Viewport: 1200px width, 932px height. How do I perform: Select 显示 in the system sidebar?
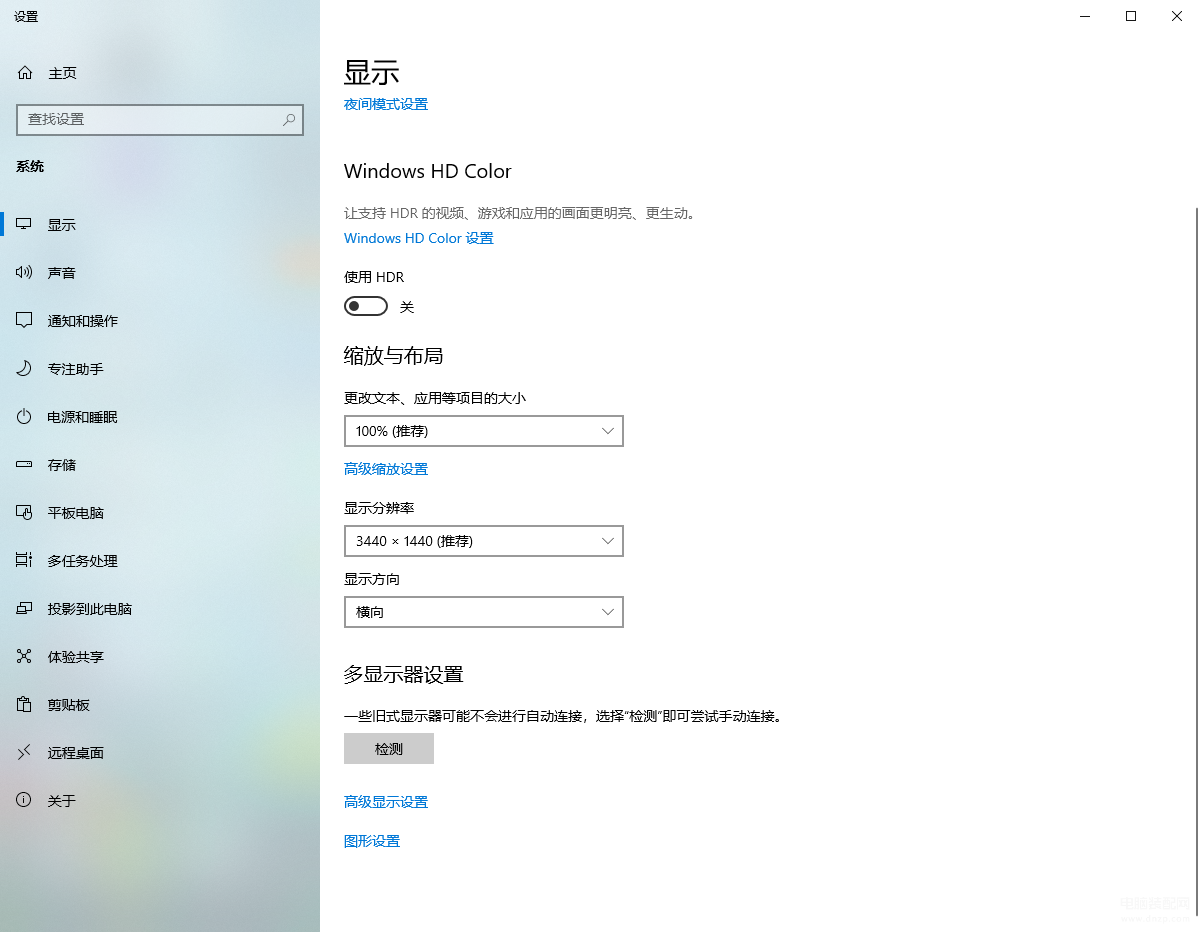click(160, 225)
